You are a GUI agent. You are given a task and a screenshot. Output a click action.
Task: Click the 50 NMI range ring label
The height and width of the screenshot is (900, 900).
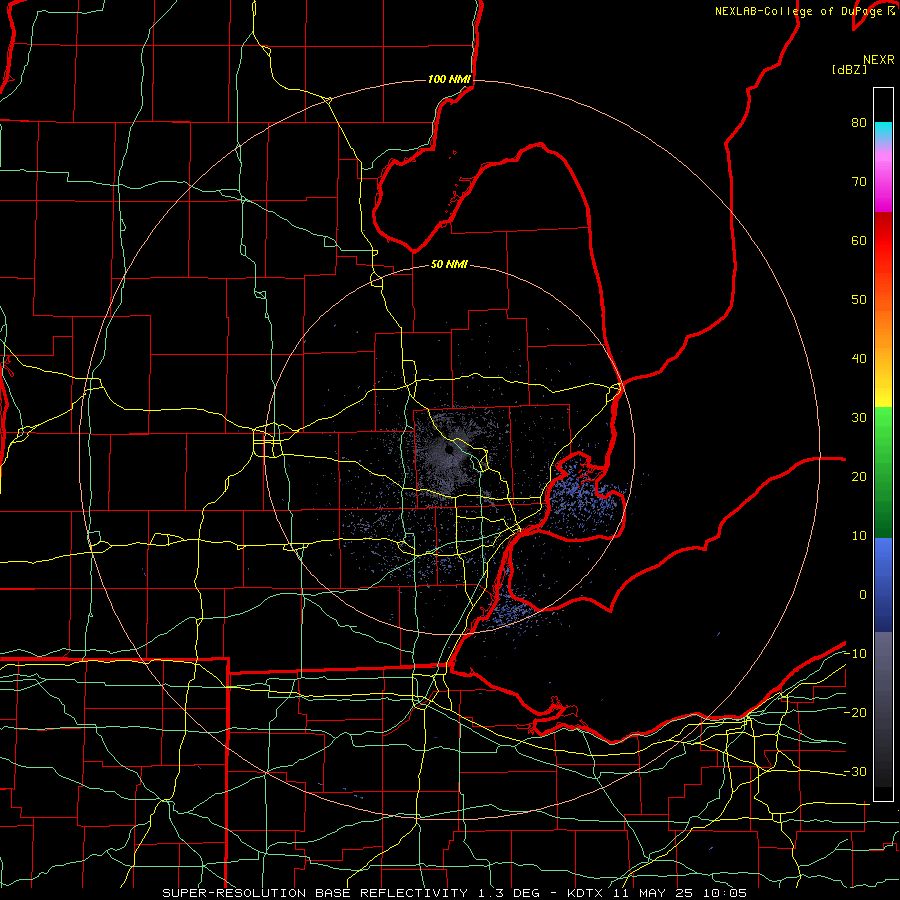[449, 265]
